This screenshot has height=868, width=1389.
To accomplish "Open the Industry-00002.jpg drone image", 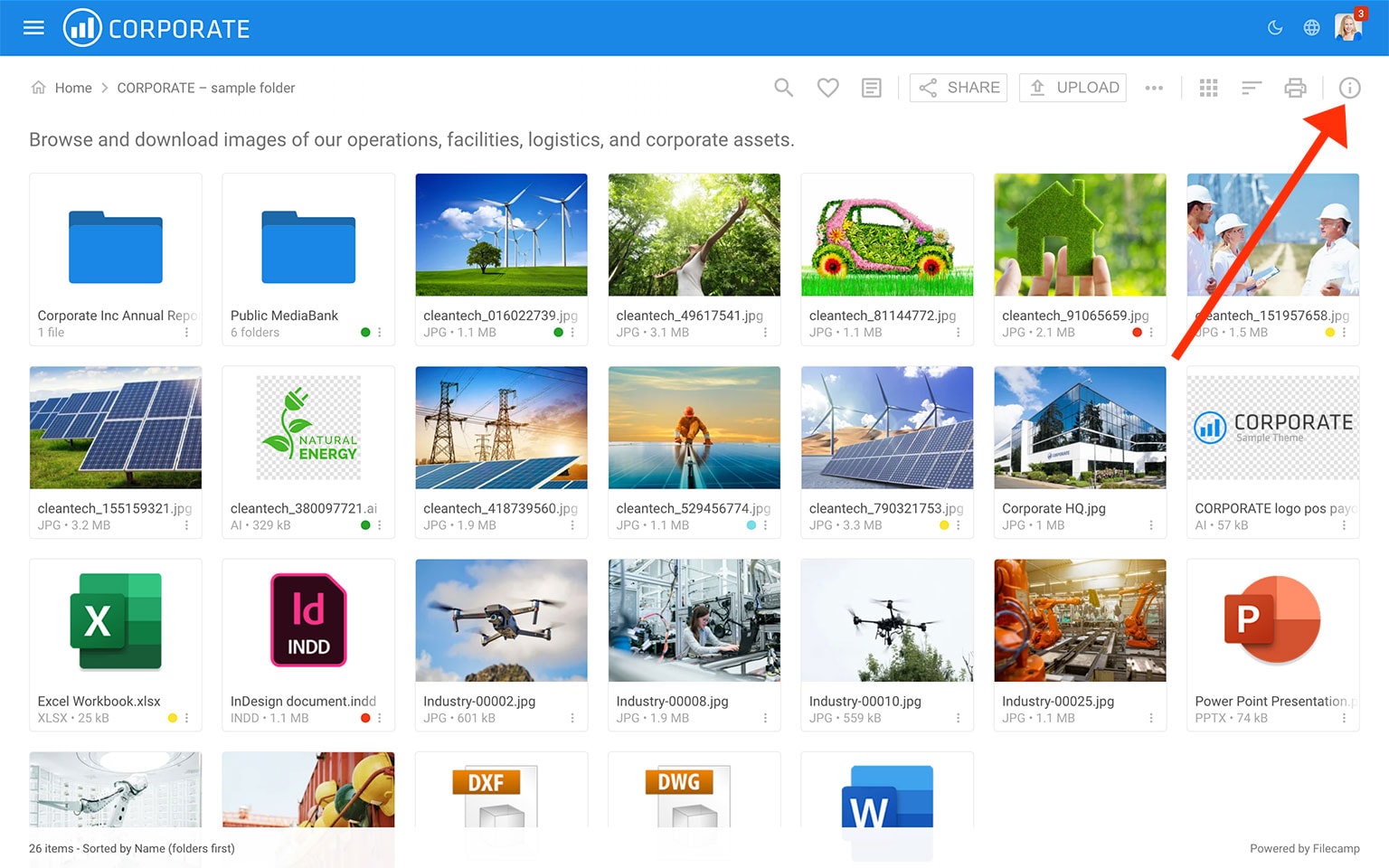I will click(x=501, y=620).
